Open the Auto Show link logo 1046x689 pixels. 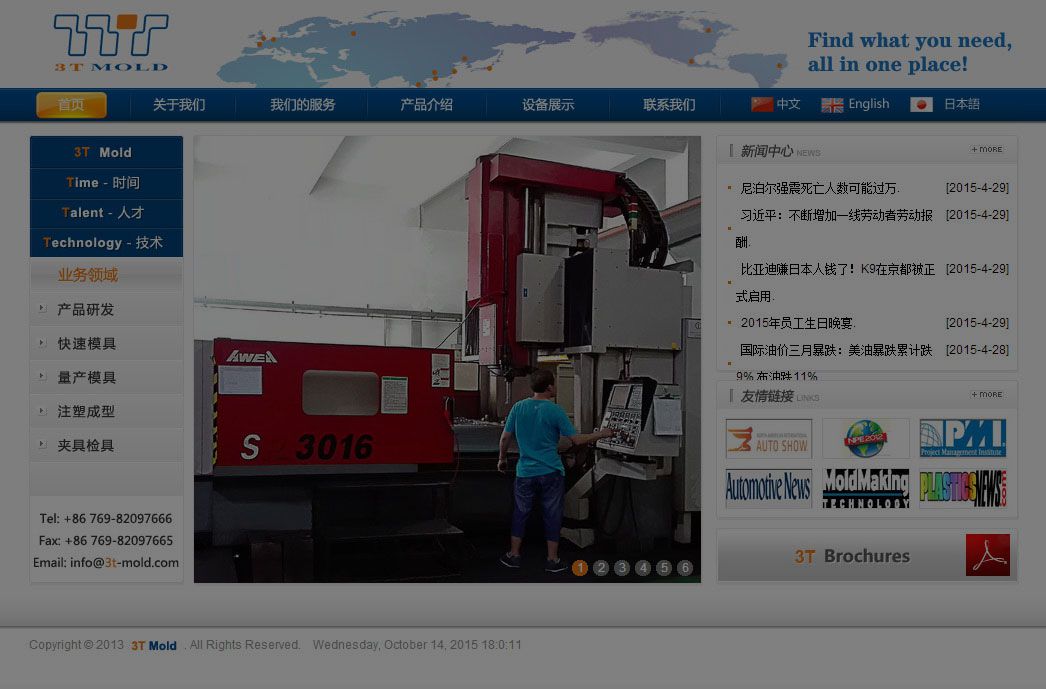coord(768,438)
